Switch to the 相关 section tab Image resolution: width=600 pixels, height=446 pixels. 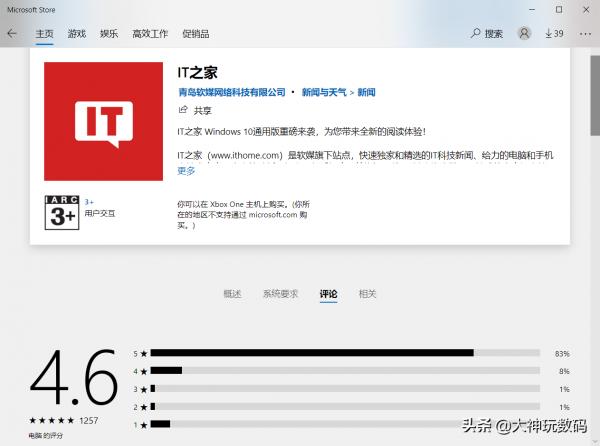367,294
